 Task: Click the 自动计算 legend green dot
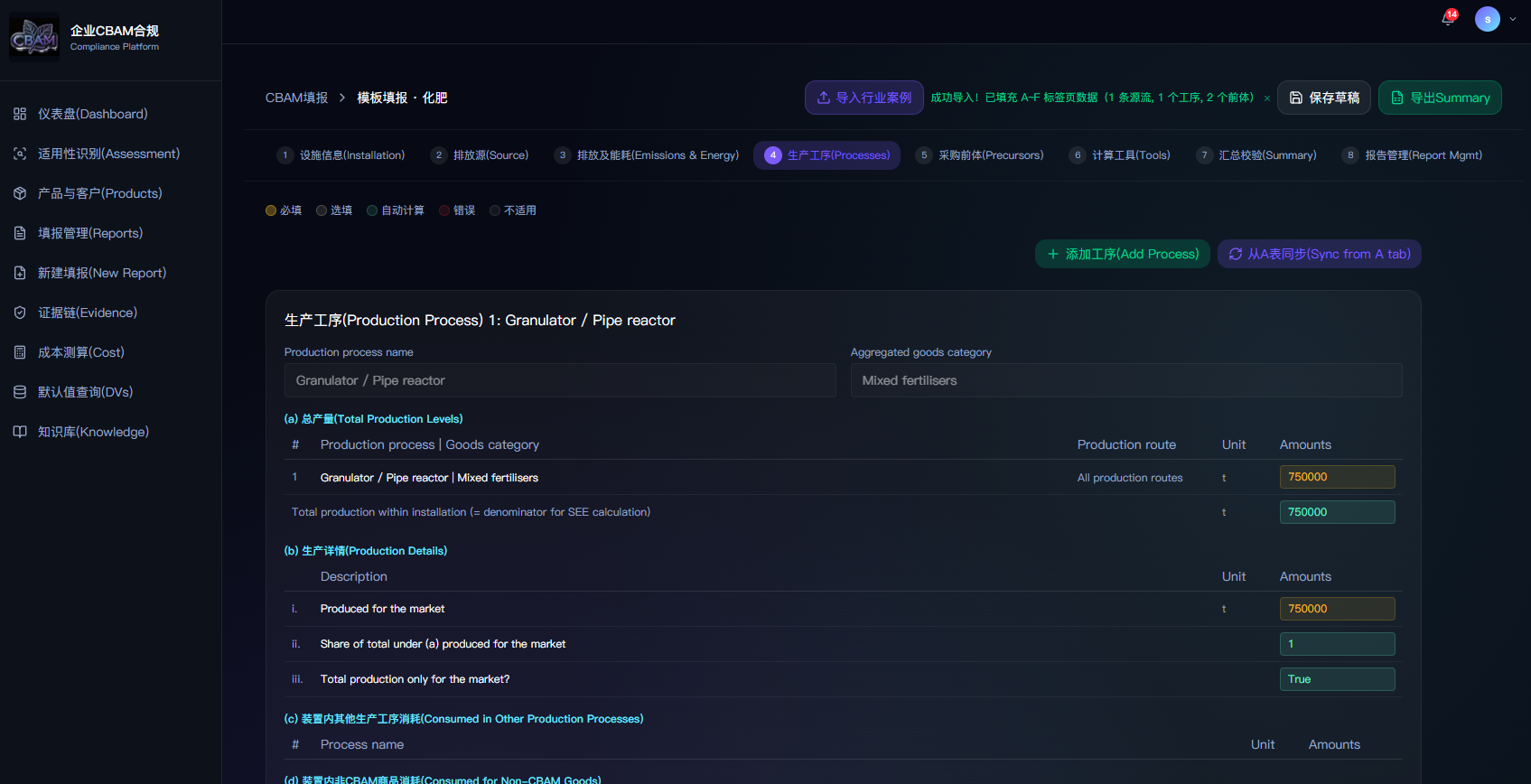click(x=372, y=210)
